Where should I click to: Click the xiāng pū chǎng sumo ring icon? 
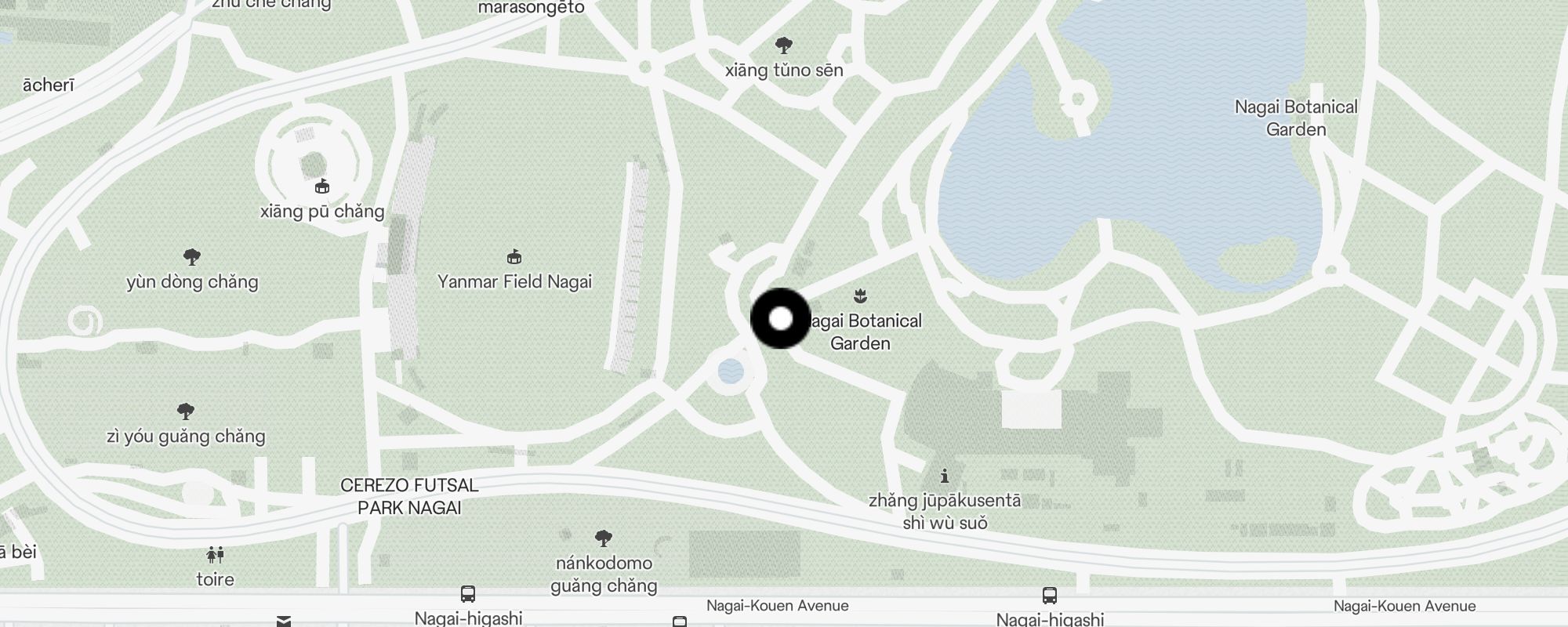click(x=321, y=186)
